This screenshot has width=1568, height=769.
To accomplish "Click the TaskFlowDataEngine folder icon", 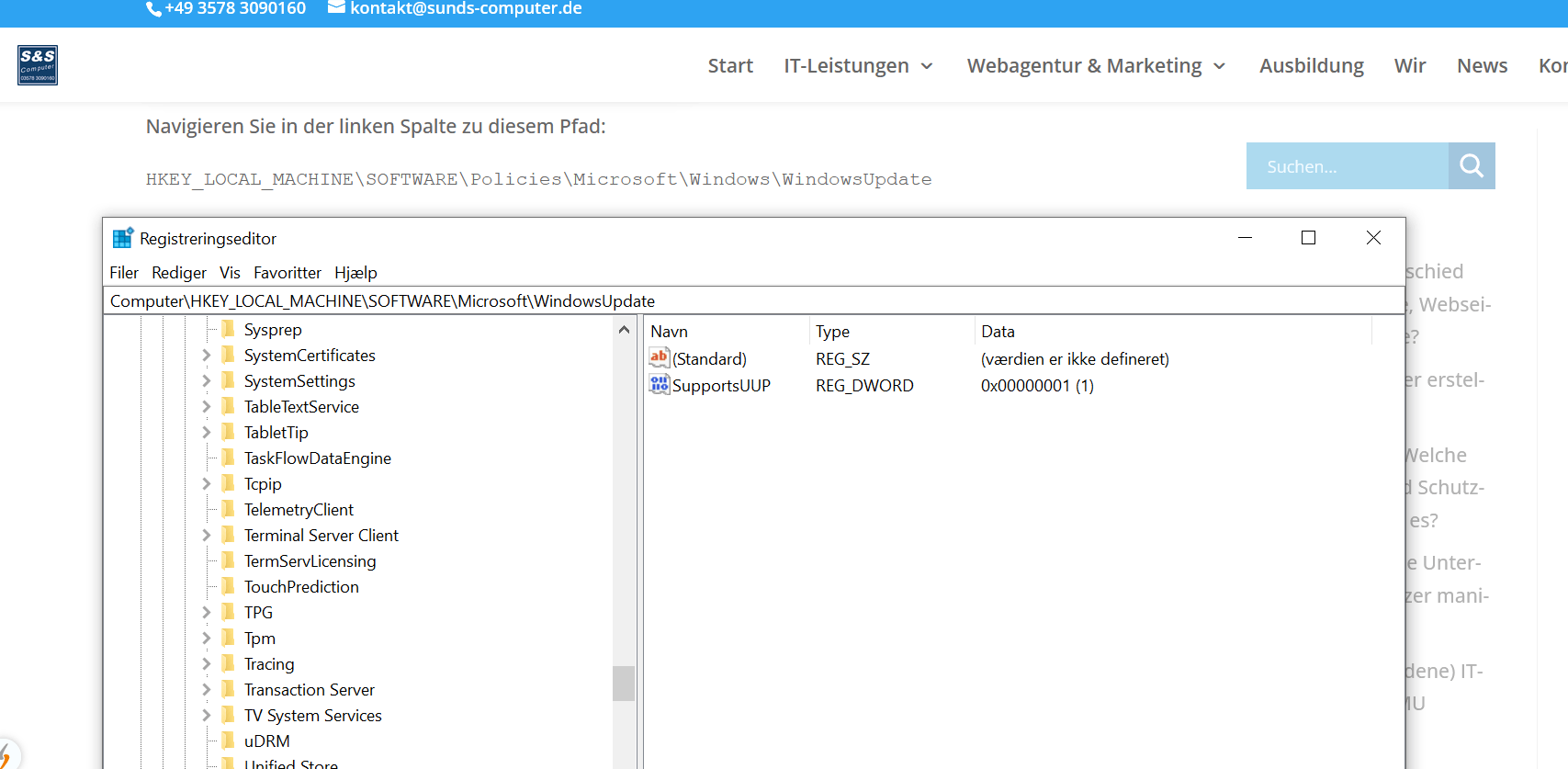I will point(229,458).
